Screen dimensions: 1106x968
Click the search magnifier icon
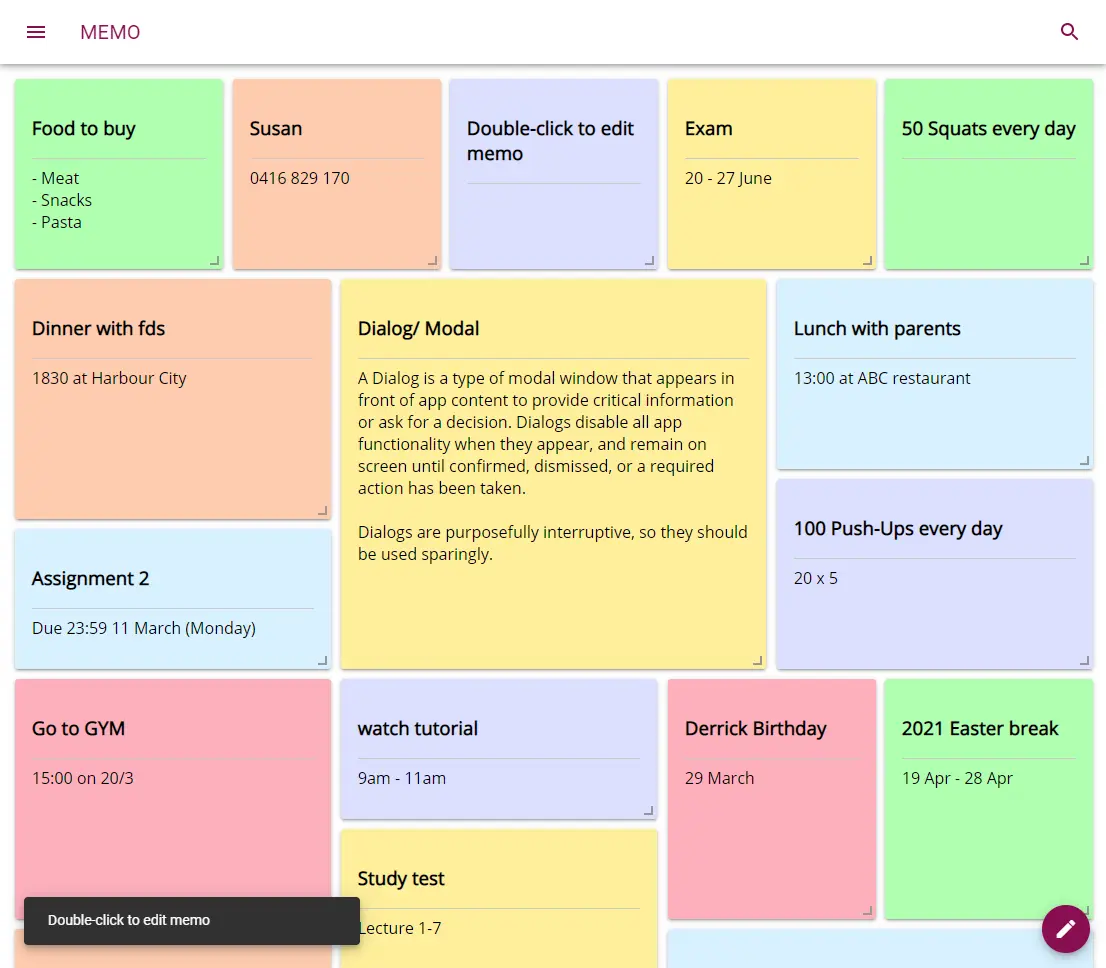[x=1069, y=32]
